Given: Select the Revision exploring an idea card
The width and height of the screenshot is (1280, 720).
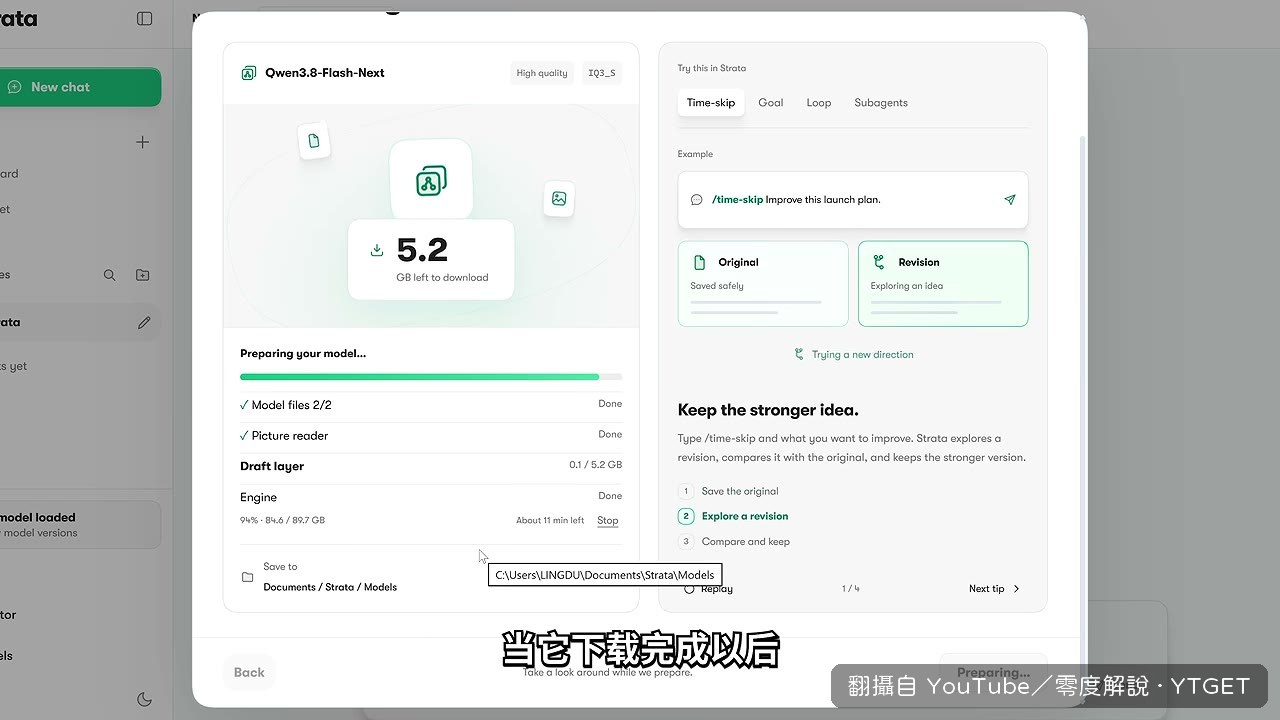Looking at the screenshot, I should pyautogui.click(x=943, y=284).
